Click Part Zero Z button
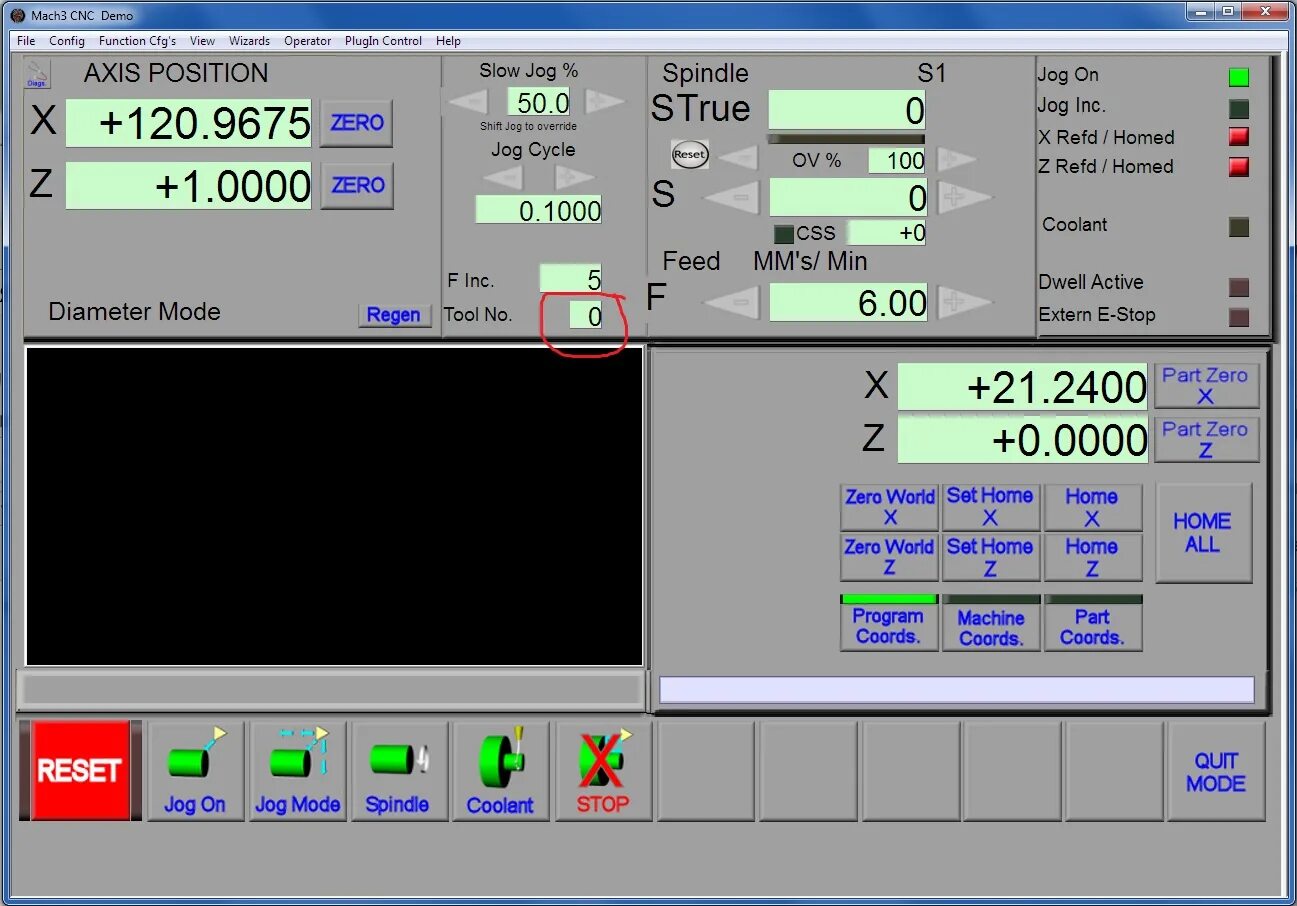The width and height of the screenshot is (1297, 906). pyautogui.click(x=1205, y=440)
